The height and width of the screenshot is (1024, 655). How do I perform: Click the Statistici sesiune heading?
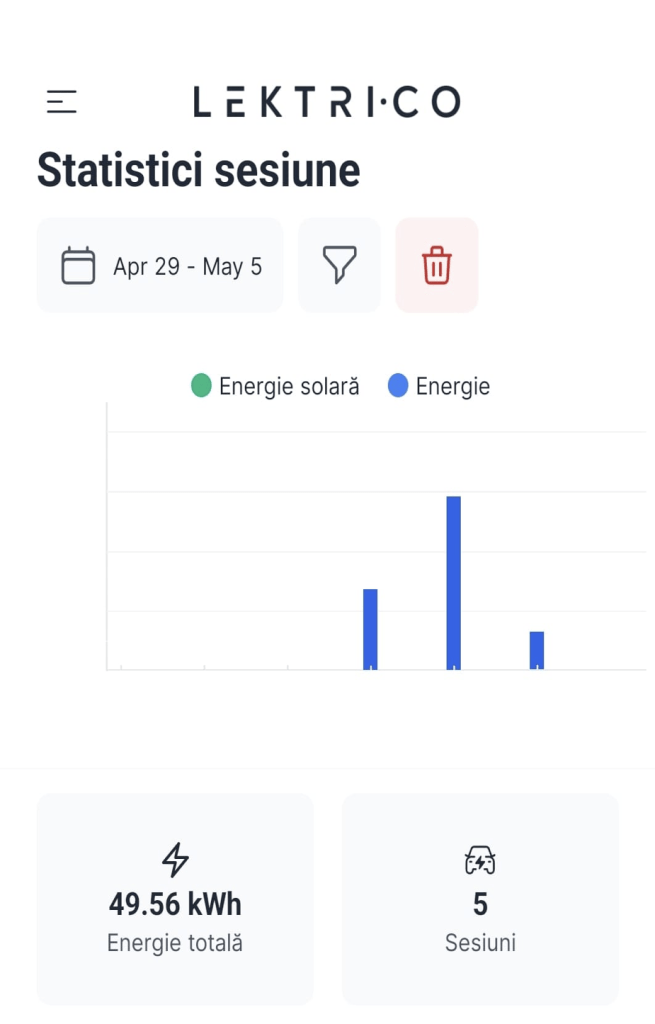[198, 171]
